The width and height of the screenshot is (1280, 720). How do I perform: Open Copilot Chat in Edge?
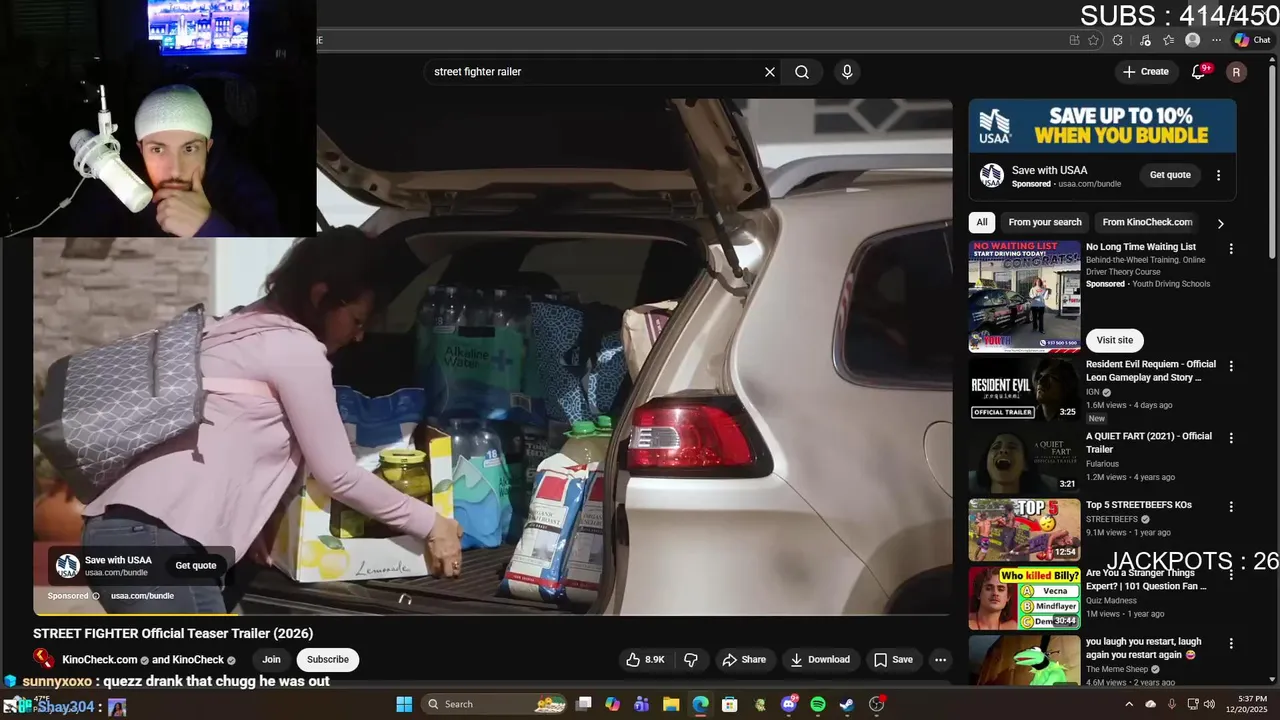coord(1252,40)
